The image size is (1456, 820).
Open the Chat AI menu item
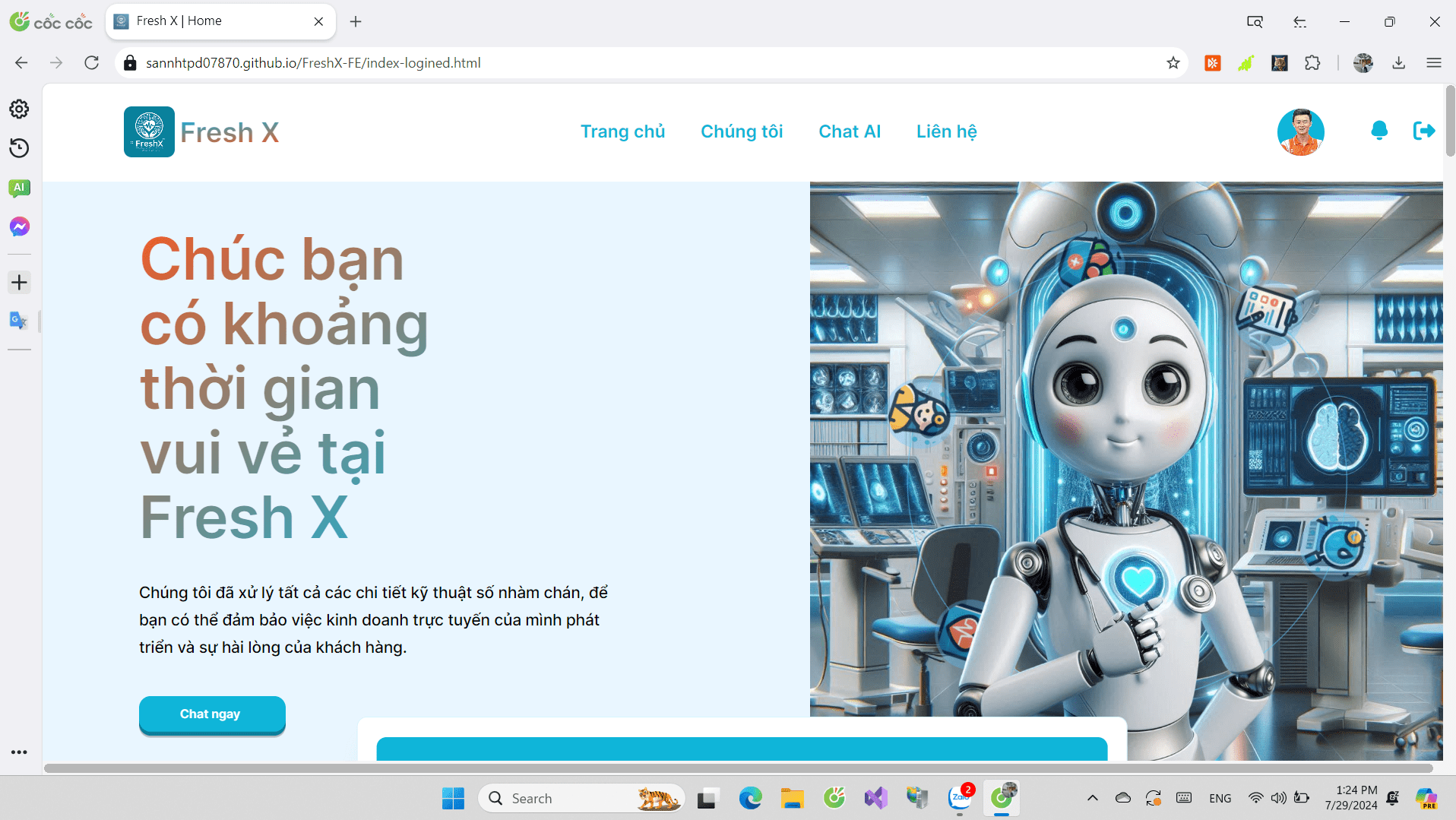click(x=850, y=131)
